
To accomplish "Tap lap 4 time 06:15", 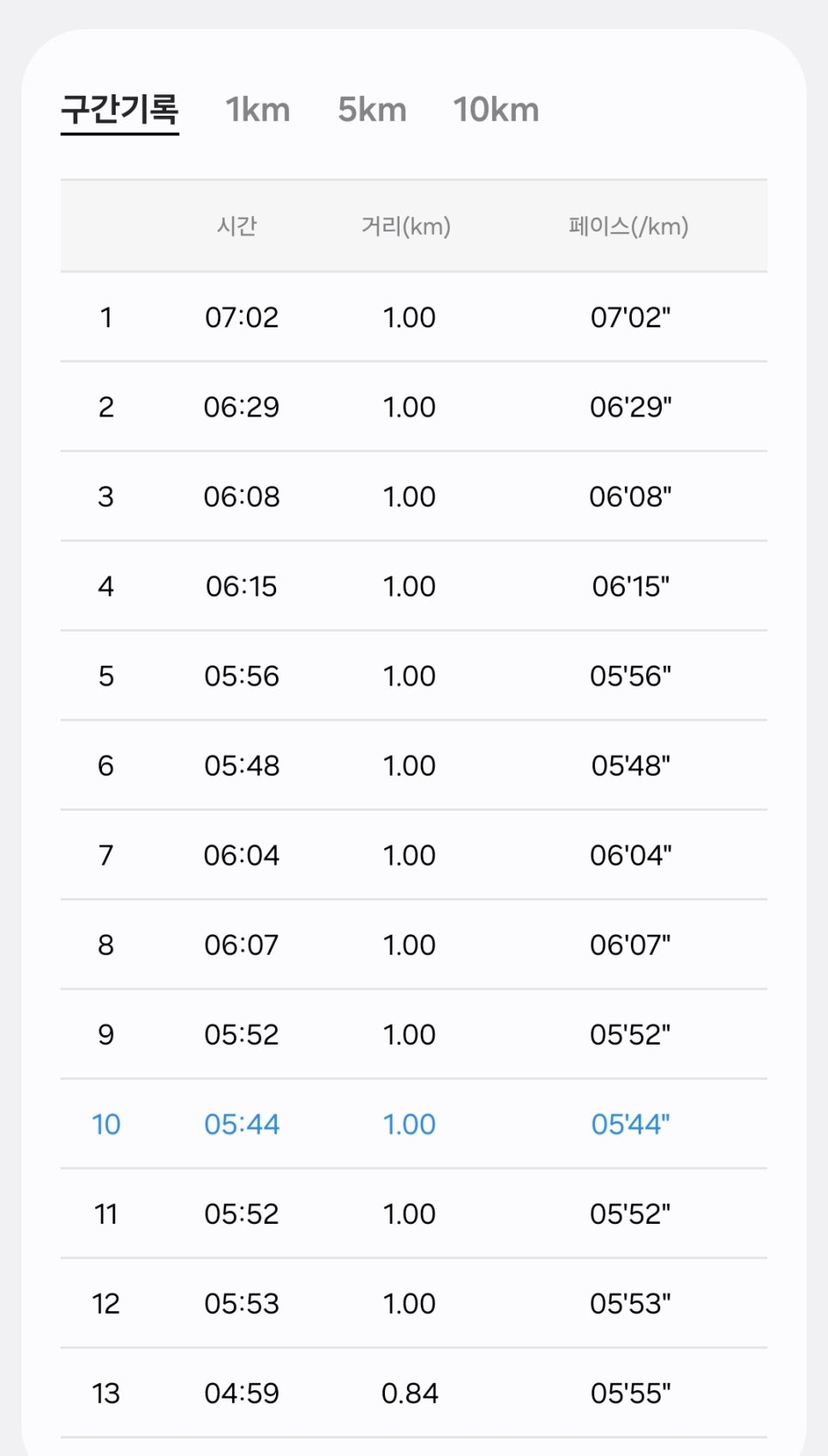I will pos(242,587).
